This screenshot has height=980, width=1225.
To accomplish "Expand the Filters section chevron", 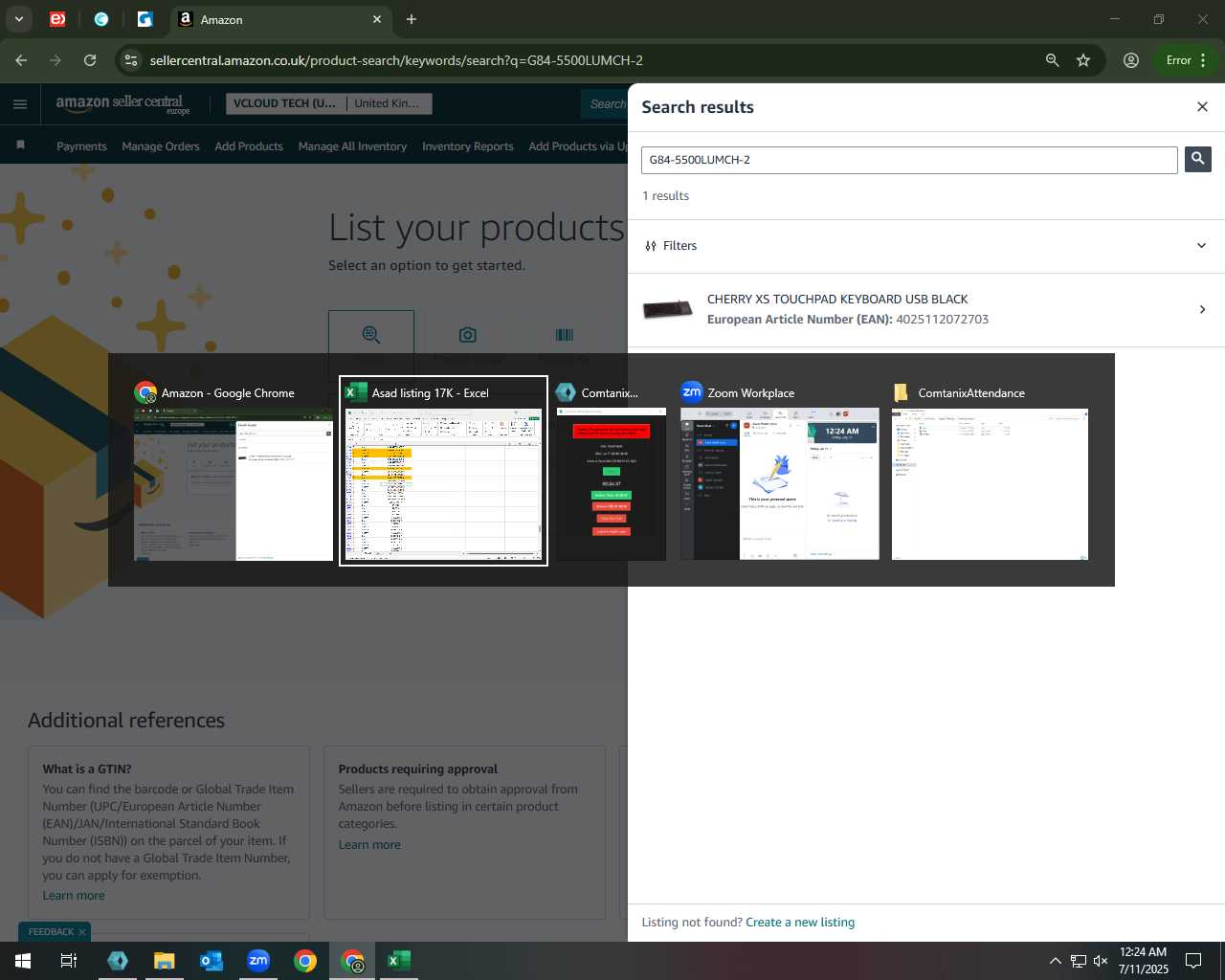I will point(1202,246).
